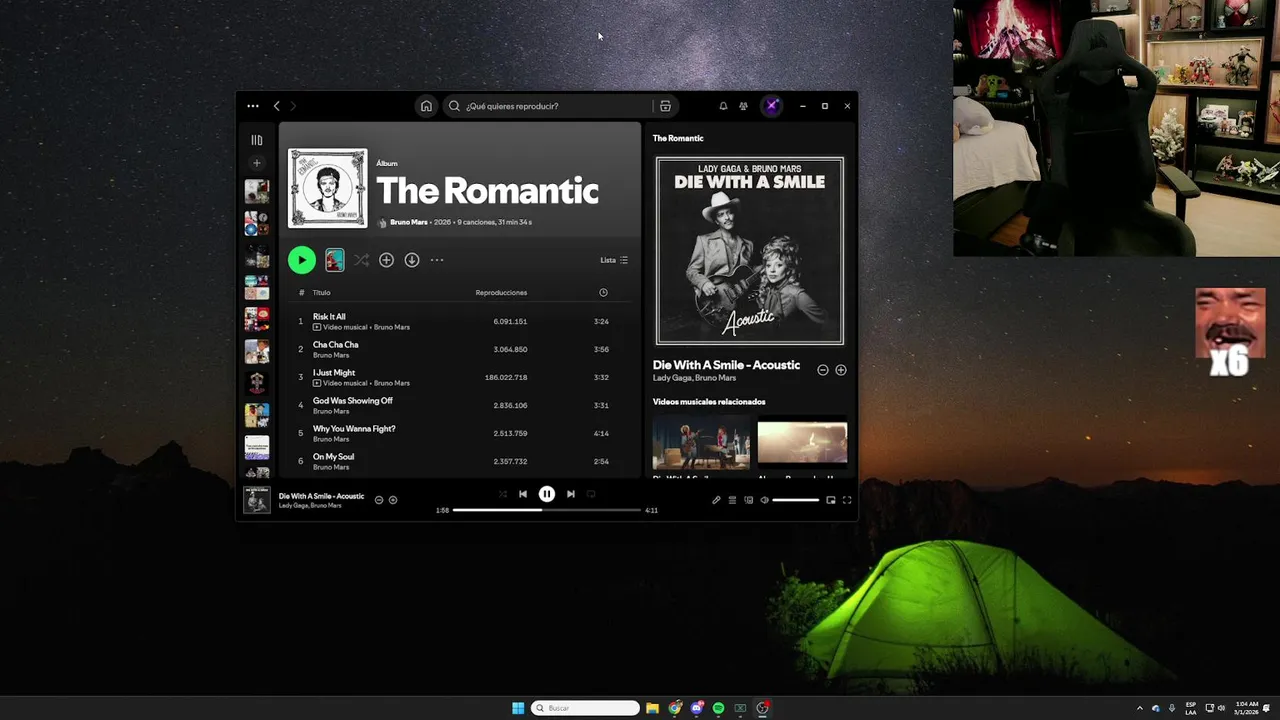This screenshot has width=1280, height=720.
Task: Create a playlist with sidebar plus button
Action: click(x=257, y=163)
